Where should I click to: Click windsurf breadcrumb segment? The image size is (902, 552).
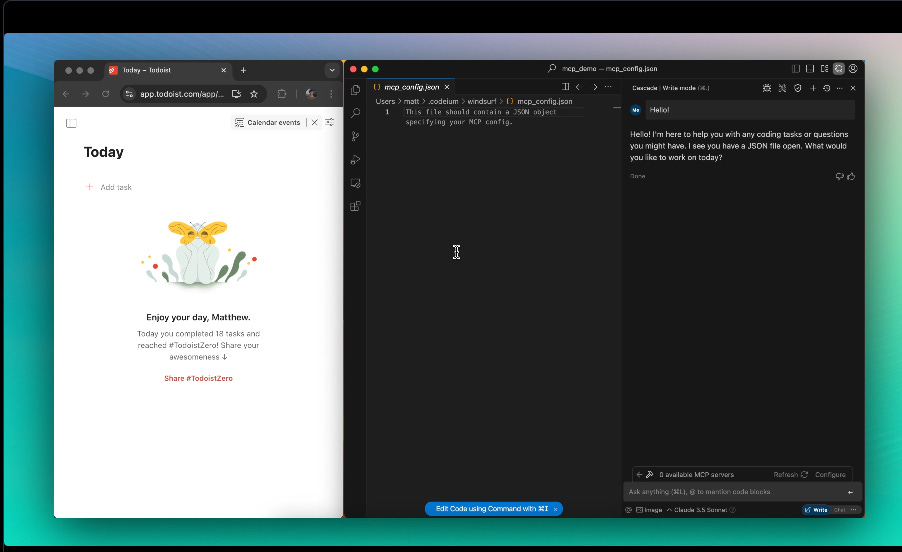click(481, 101)
